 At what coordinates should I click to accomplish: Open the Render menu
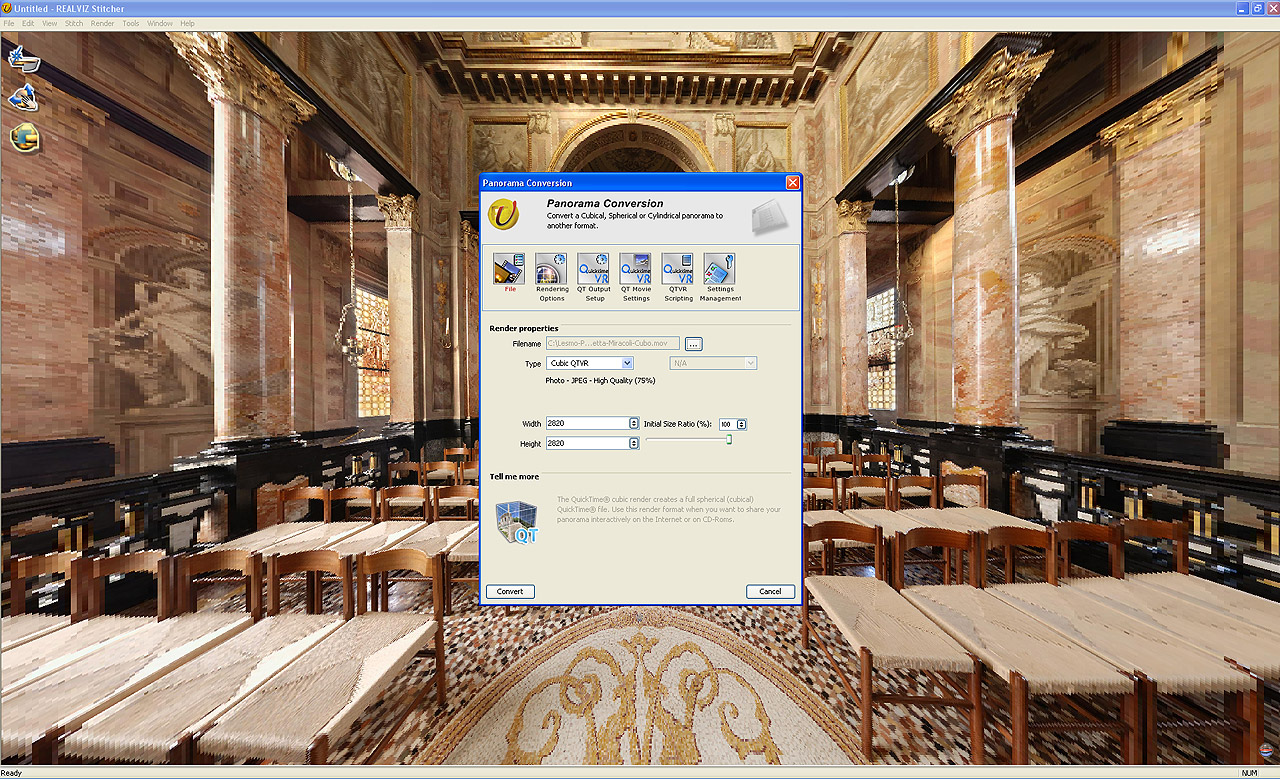click(x=102, y=23)
